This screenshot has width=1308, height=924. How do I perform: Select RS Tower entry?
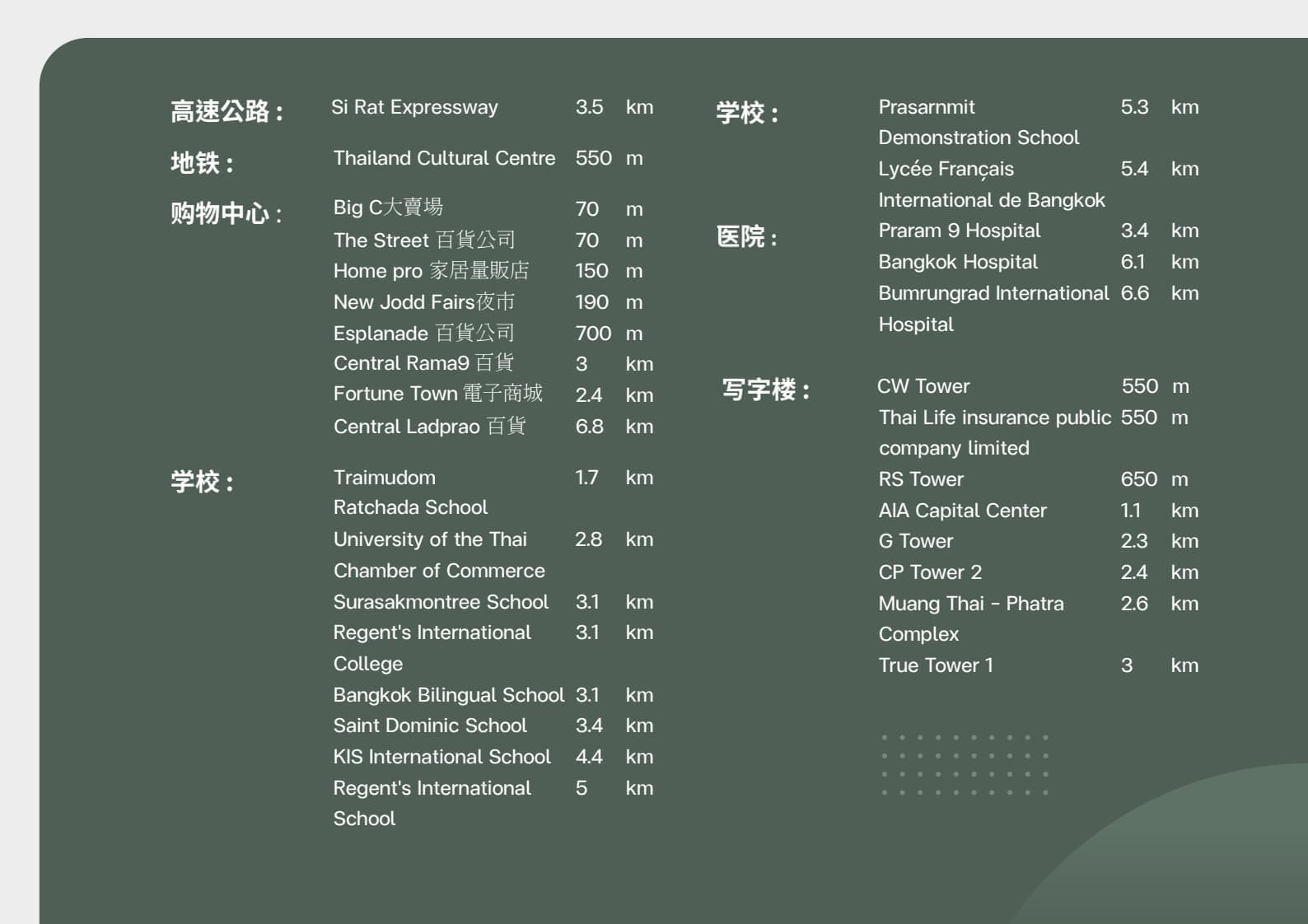pyautogui.click(x=921, y=479)
